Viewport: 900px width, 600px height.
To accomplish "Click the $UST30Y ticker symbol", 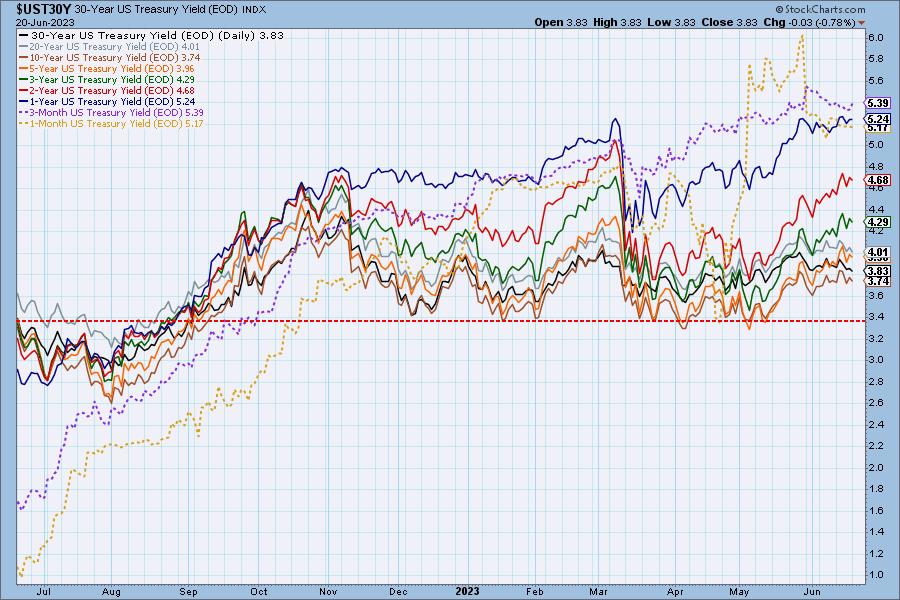I will (44, 9).
